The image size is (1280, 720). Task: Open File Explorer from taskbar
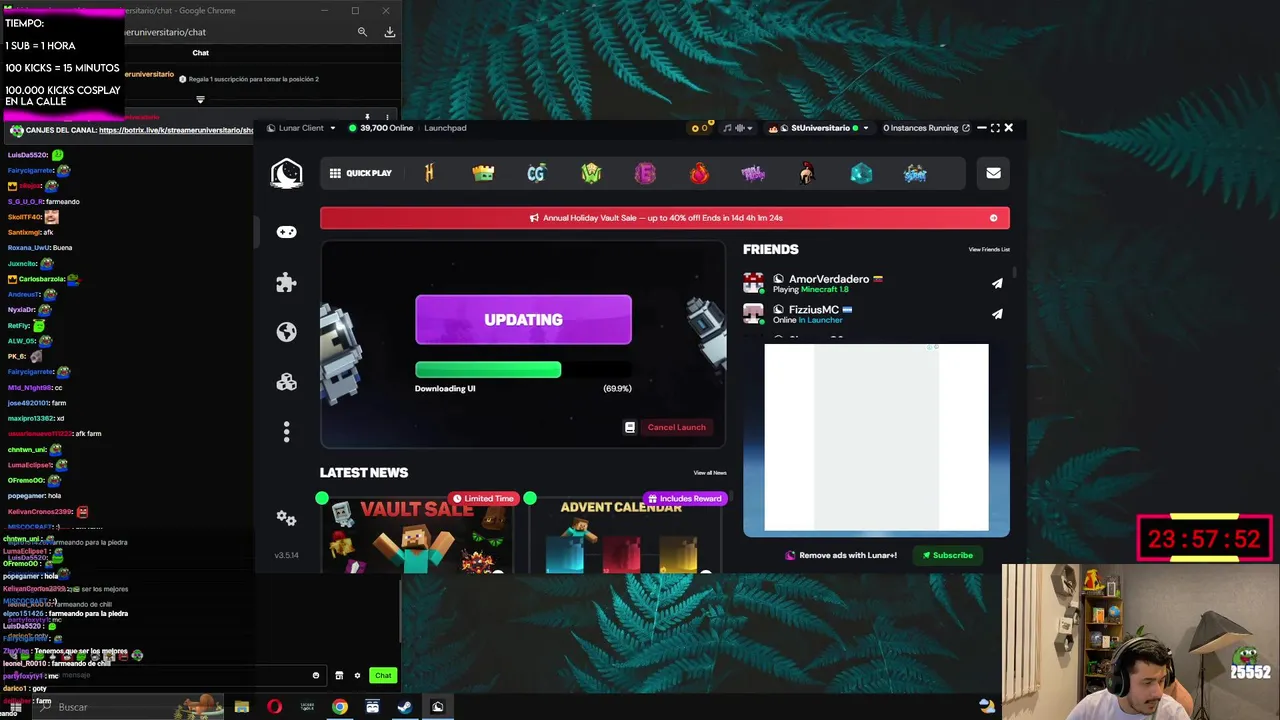click(242, 707)
